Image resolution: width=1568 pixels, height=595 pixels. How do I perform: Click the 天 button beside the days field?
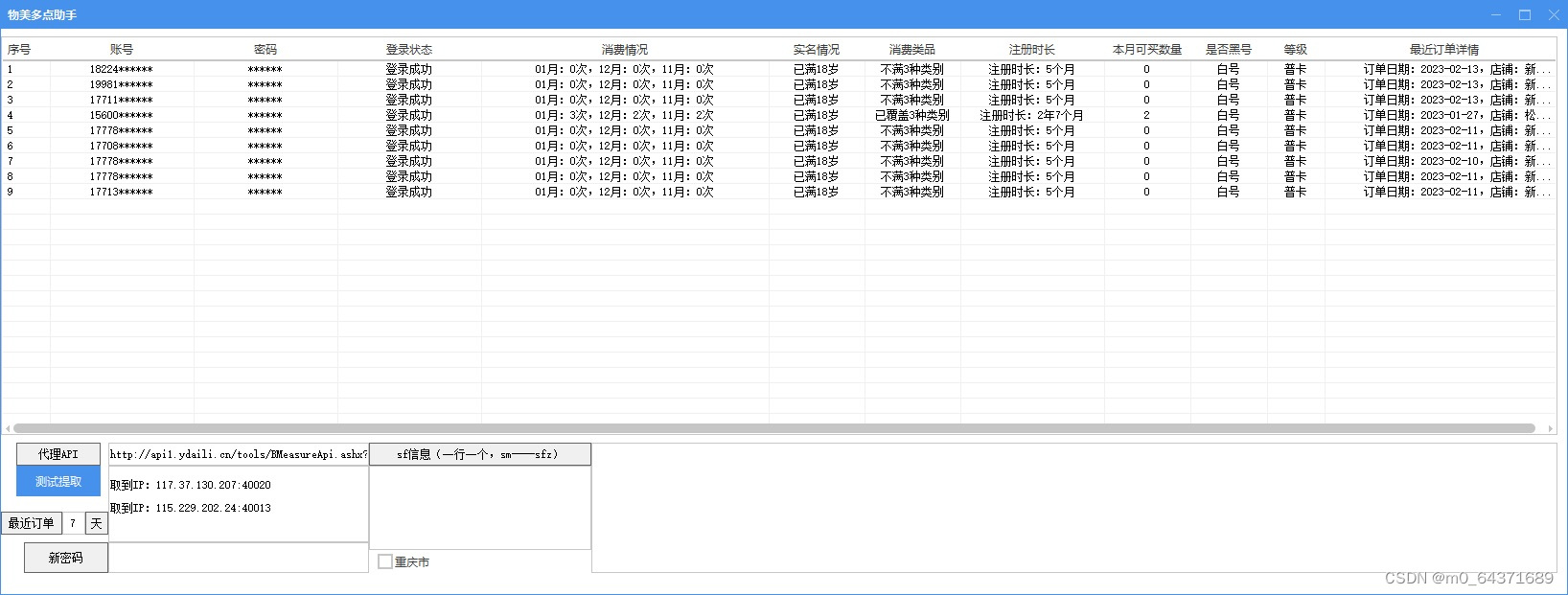tap(97, 523)
